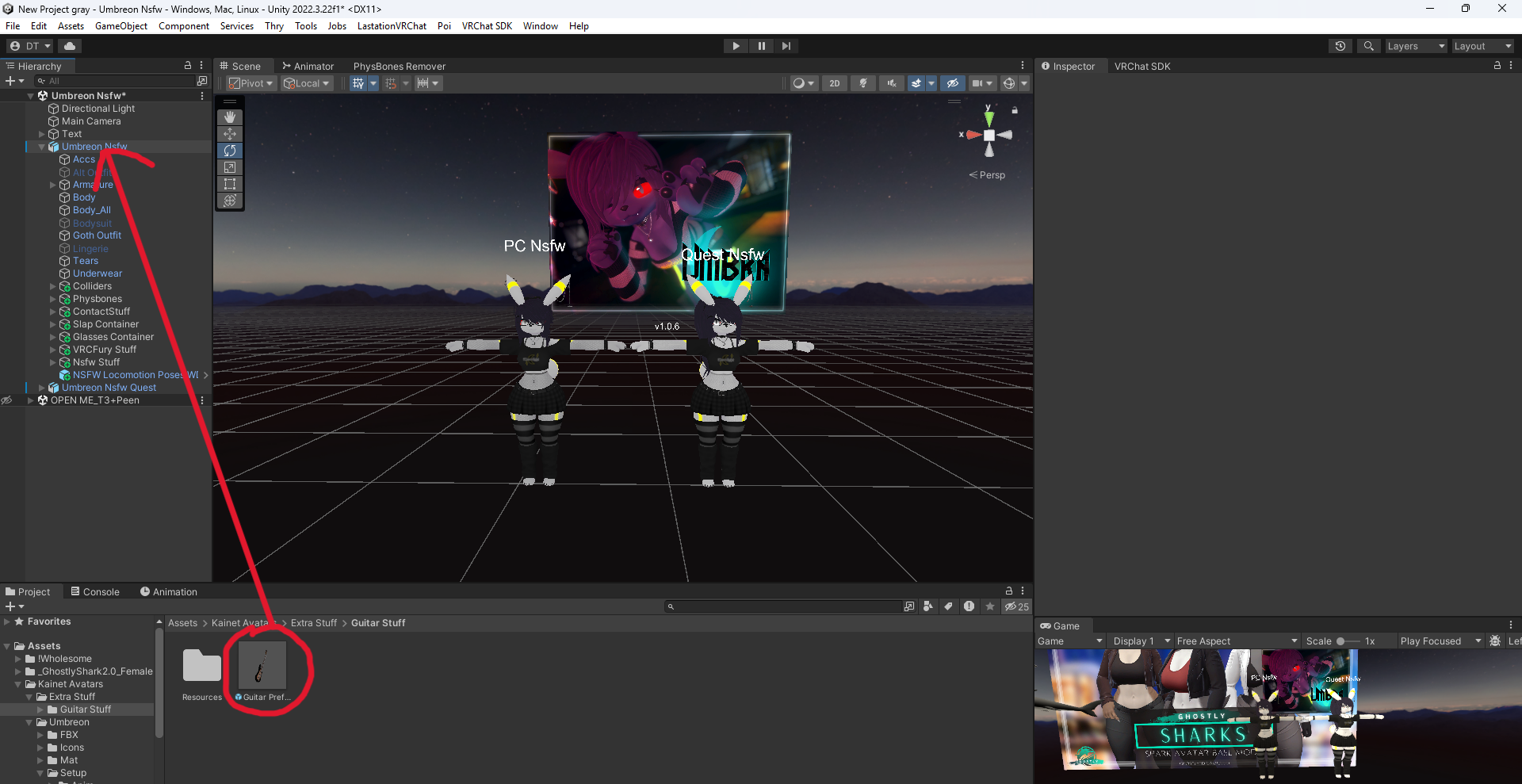Collapse the Umbreon Nsfw prefab in Hierarchy
The image size is (1522, 784).
(42, 147)
